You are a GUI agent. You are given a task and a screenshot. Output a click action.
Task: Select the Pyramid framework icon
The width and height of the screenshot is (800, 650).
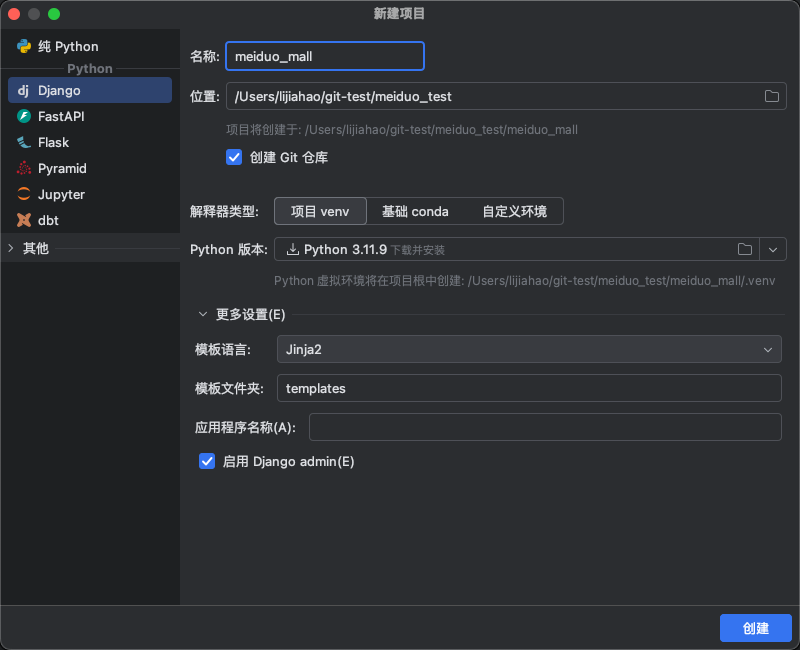tap(24, 168)
